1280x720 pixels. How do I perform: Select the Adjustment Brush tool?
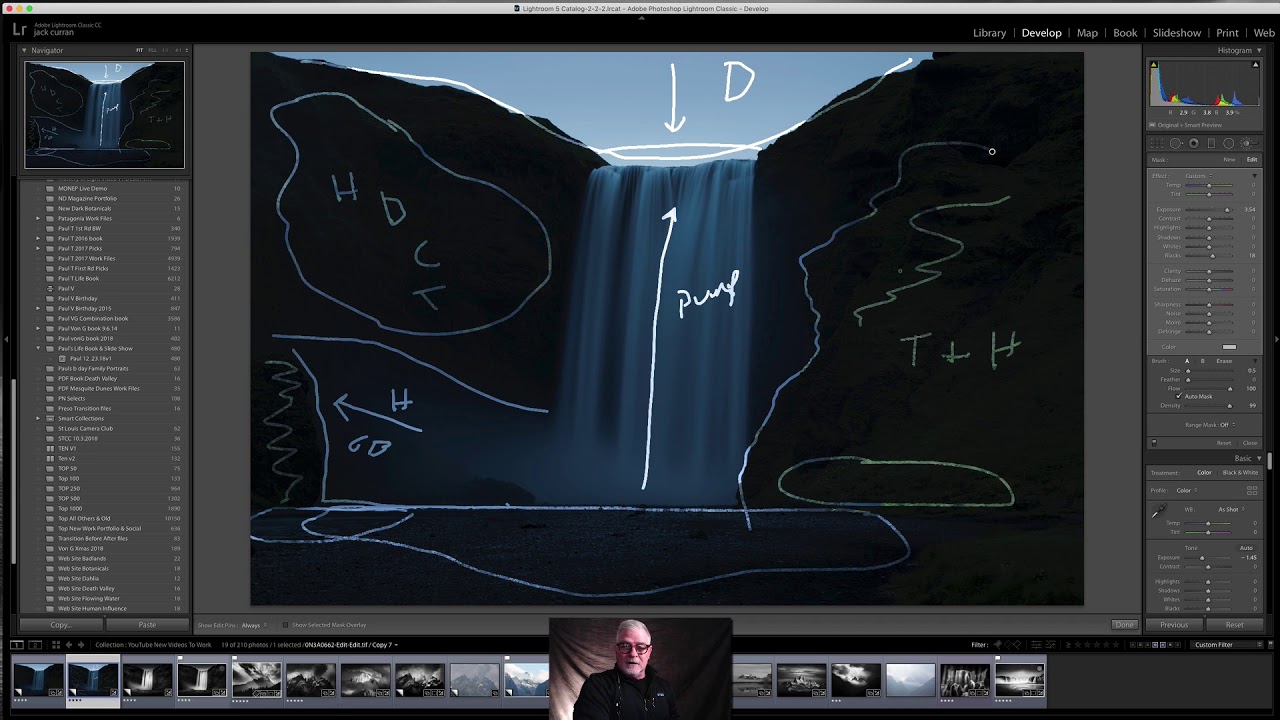1247,143
